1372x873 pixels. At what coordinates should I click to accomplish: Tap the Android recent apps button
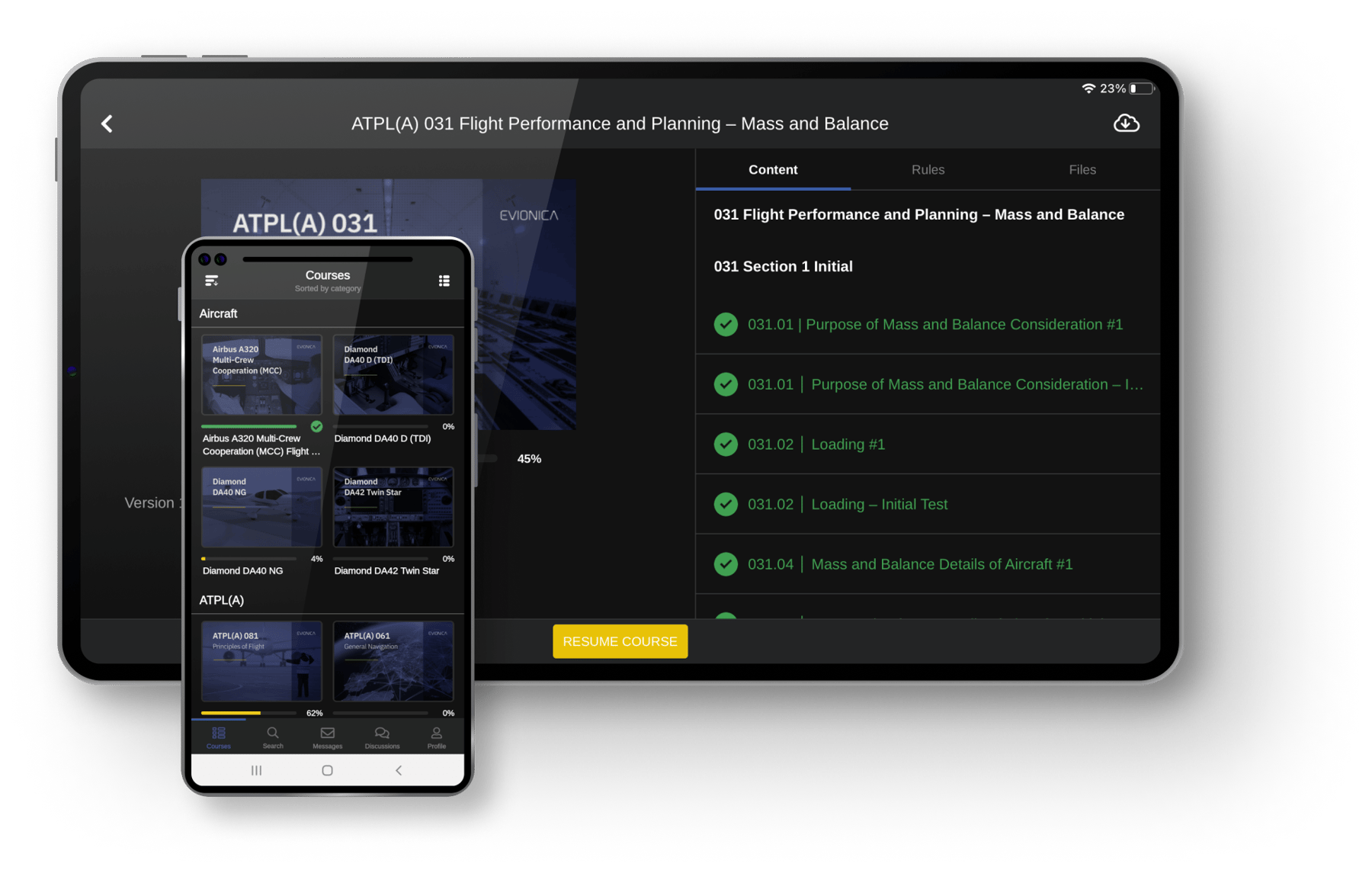(256, 771)
